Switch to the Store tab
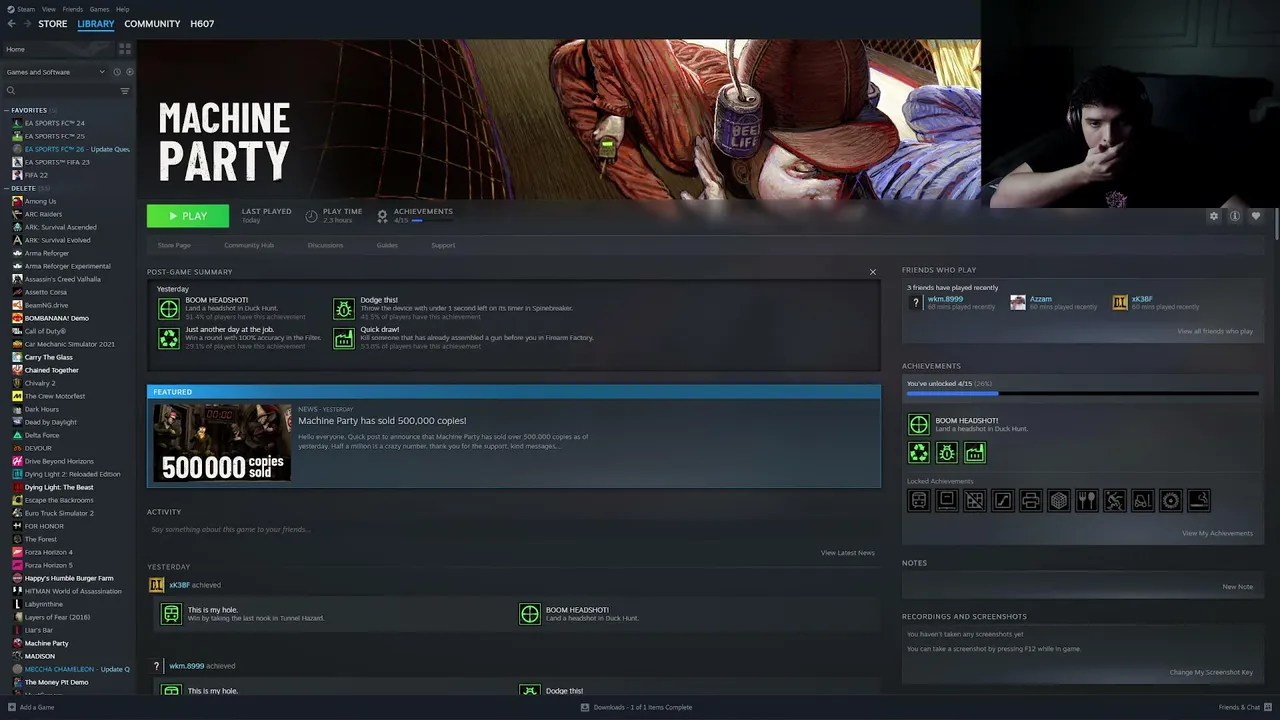 pos(53,24)
